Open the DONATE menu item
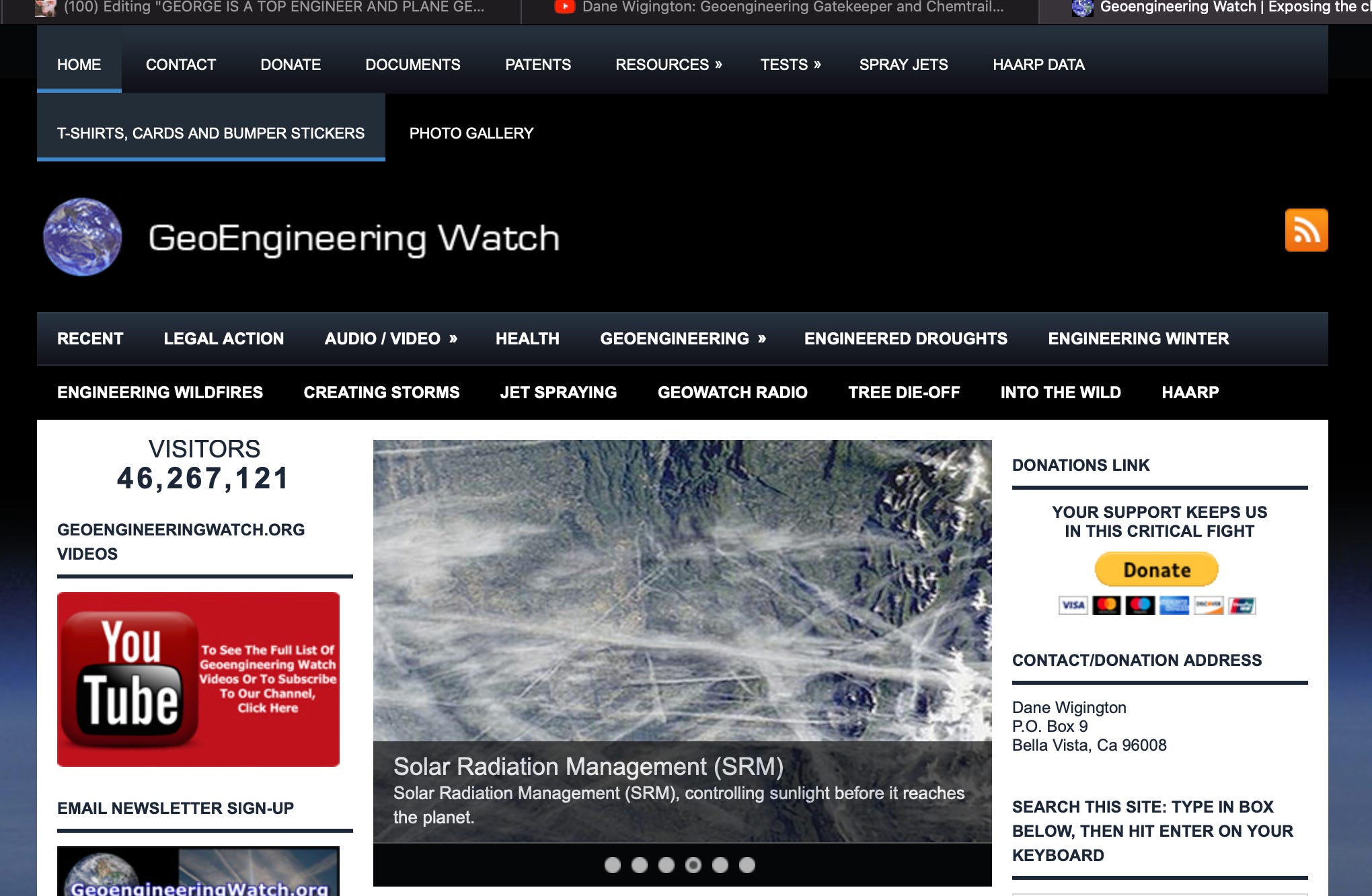Screen dimensions: 1372x896 point(291,65)
